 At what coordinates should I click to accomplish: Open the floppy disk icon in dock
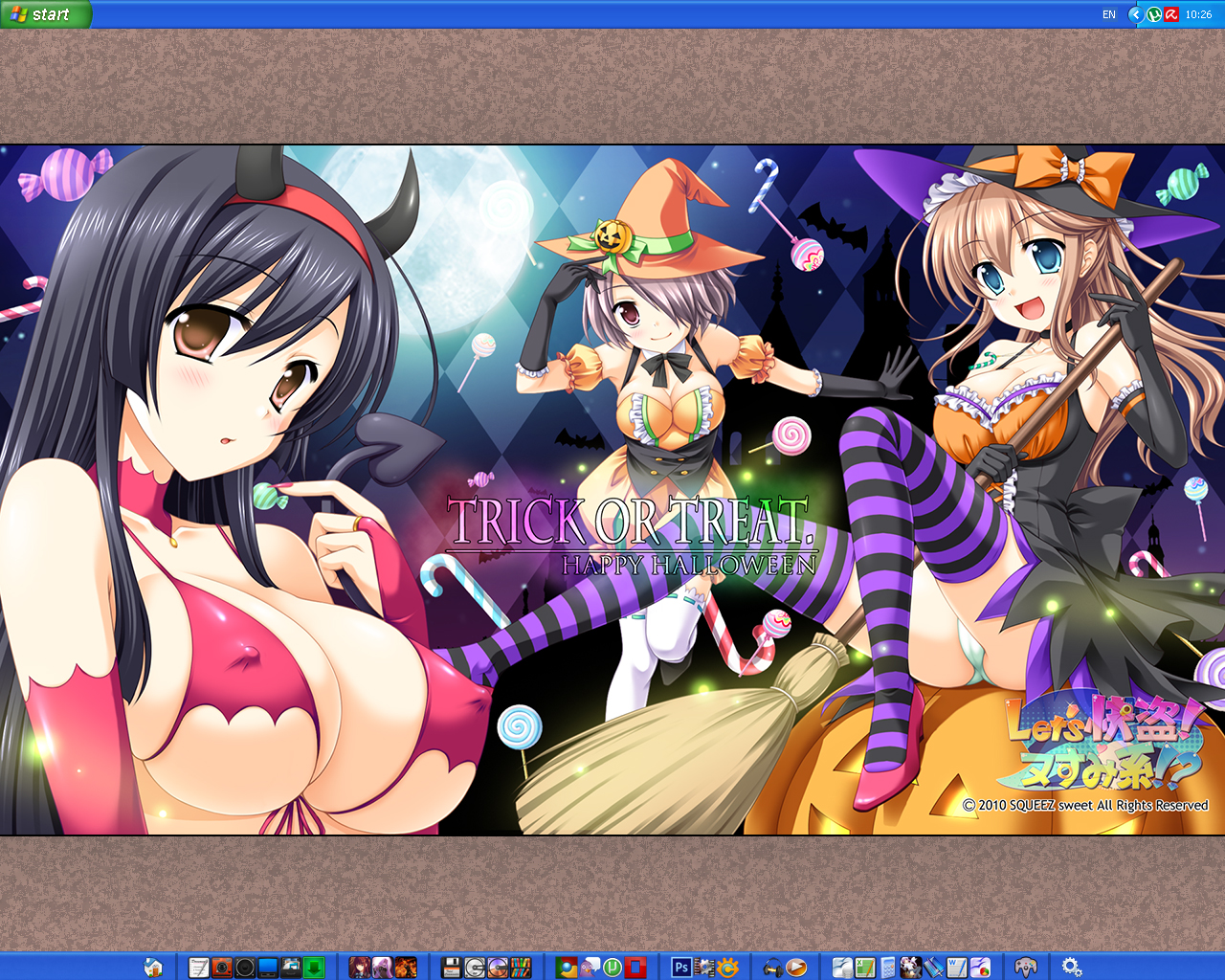point(452,968)
